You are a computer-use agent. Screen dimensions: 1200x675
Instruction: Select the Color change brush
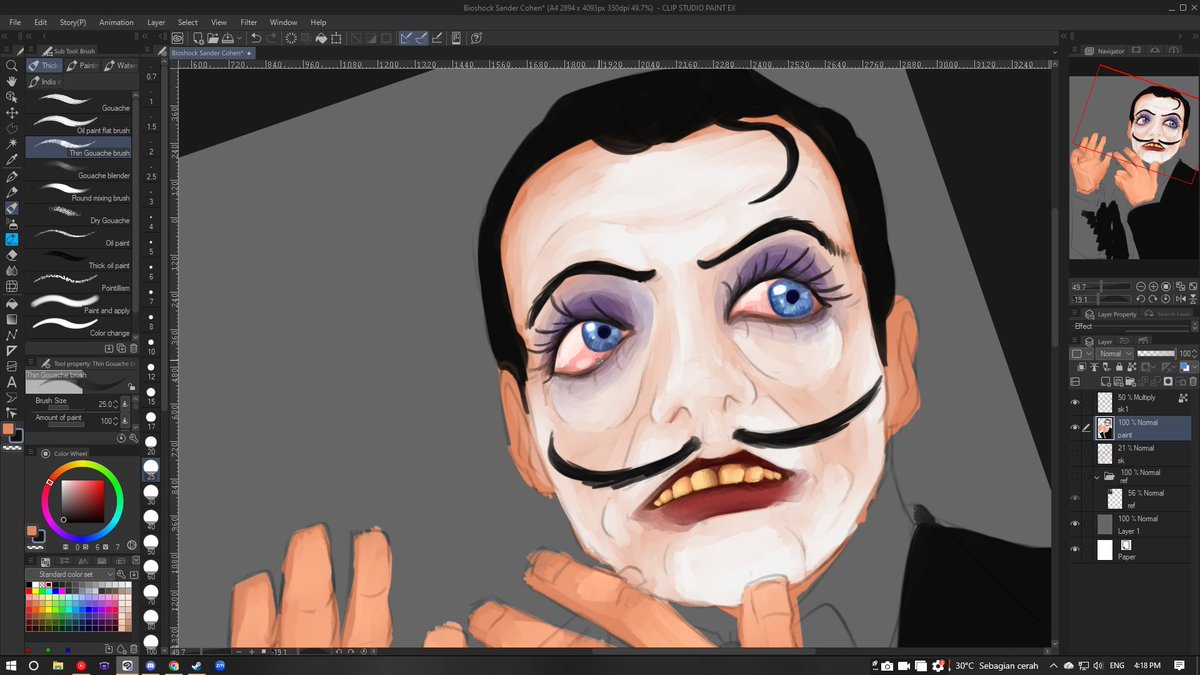coord(80,326)
